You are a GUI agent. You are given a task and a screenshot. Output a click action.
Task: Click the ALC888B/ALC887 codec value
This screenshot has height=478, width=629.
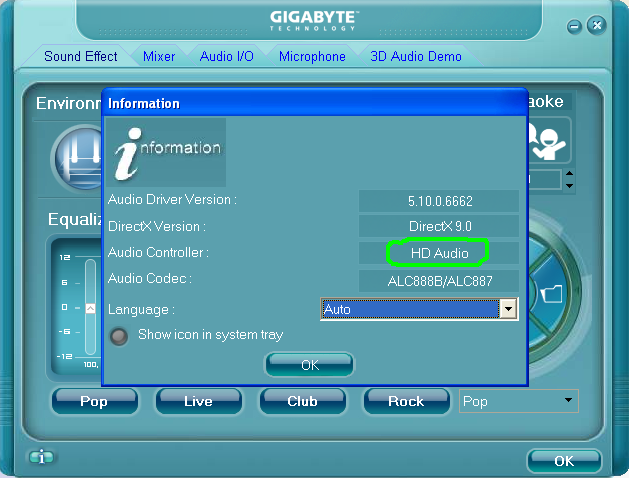click(439, 281)
